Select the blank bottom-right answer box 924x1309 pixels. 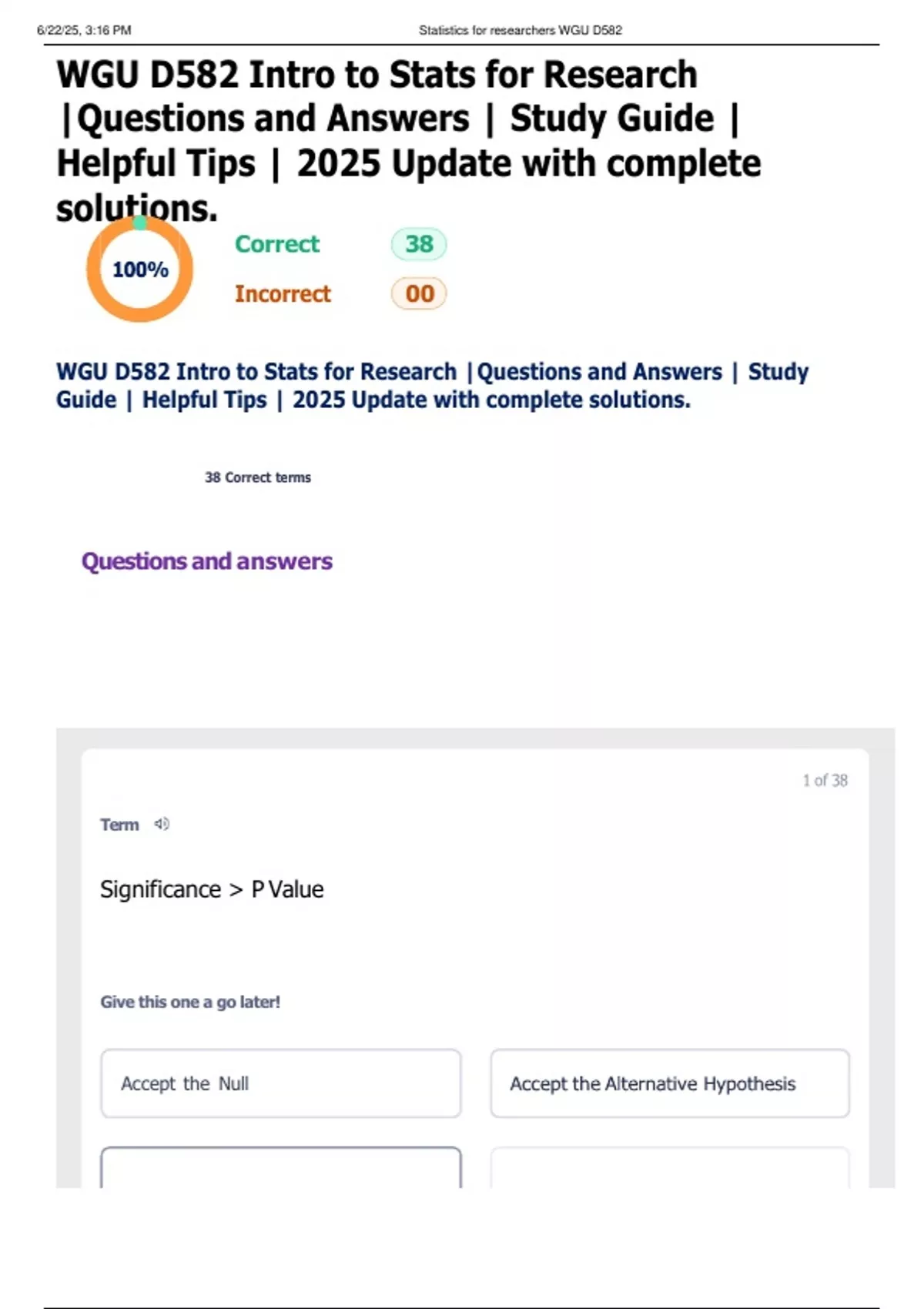coord(669,1168)
